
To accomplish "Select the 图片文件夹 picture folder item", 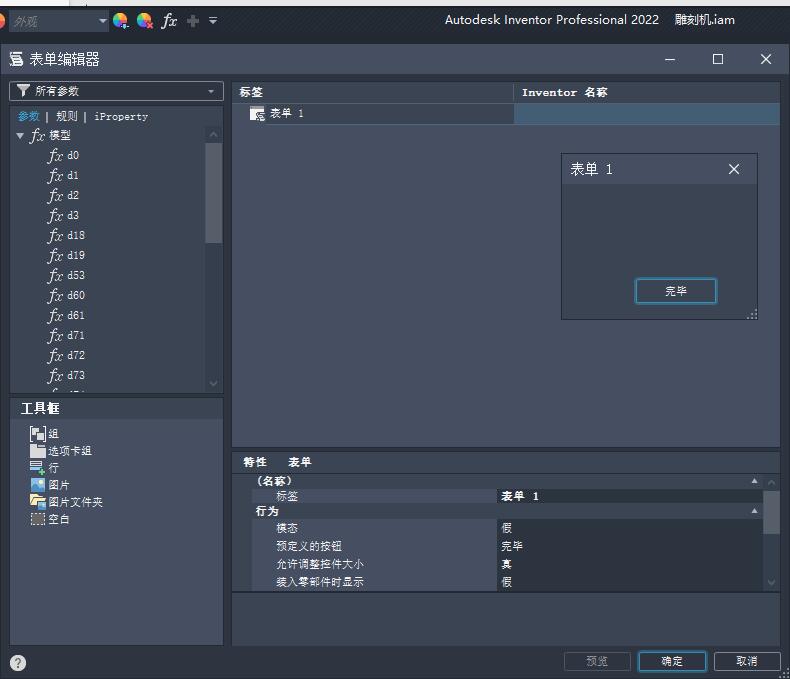I will [66, 502].
